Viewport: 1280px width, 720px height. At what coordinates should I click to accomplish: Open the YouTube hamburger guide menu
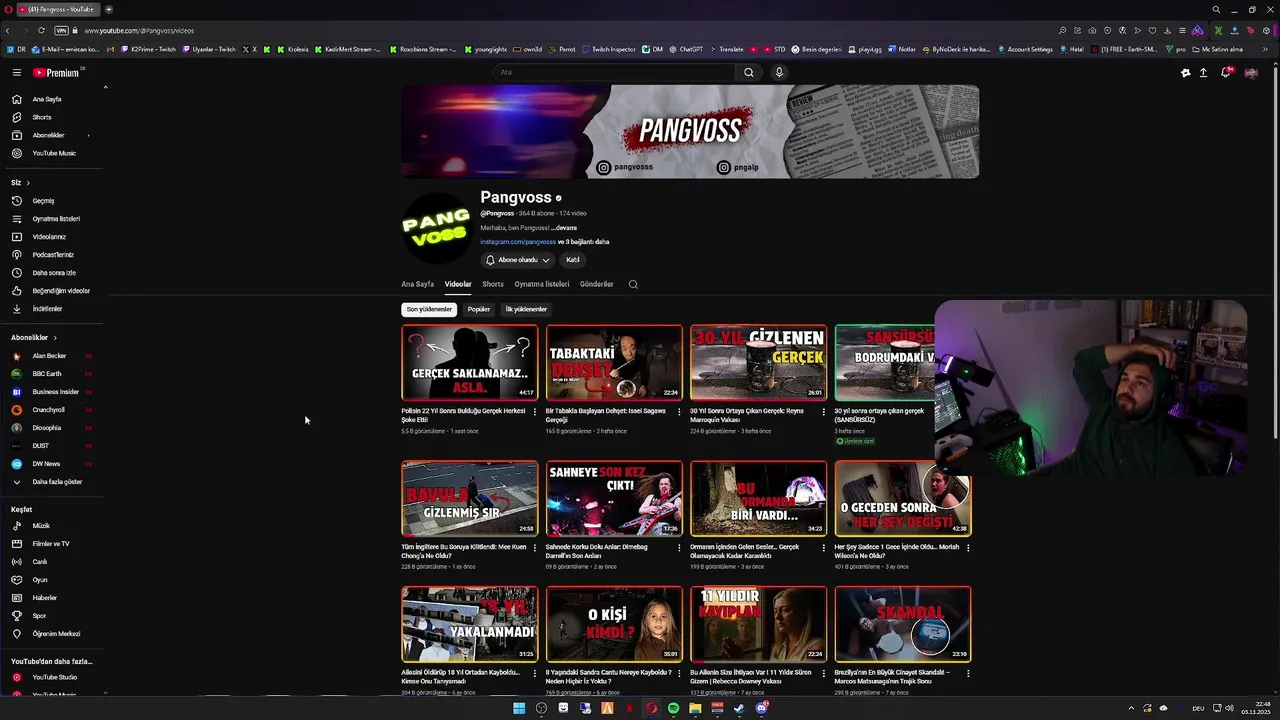point(16,72)
